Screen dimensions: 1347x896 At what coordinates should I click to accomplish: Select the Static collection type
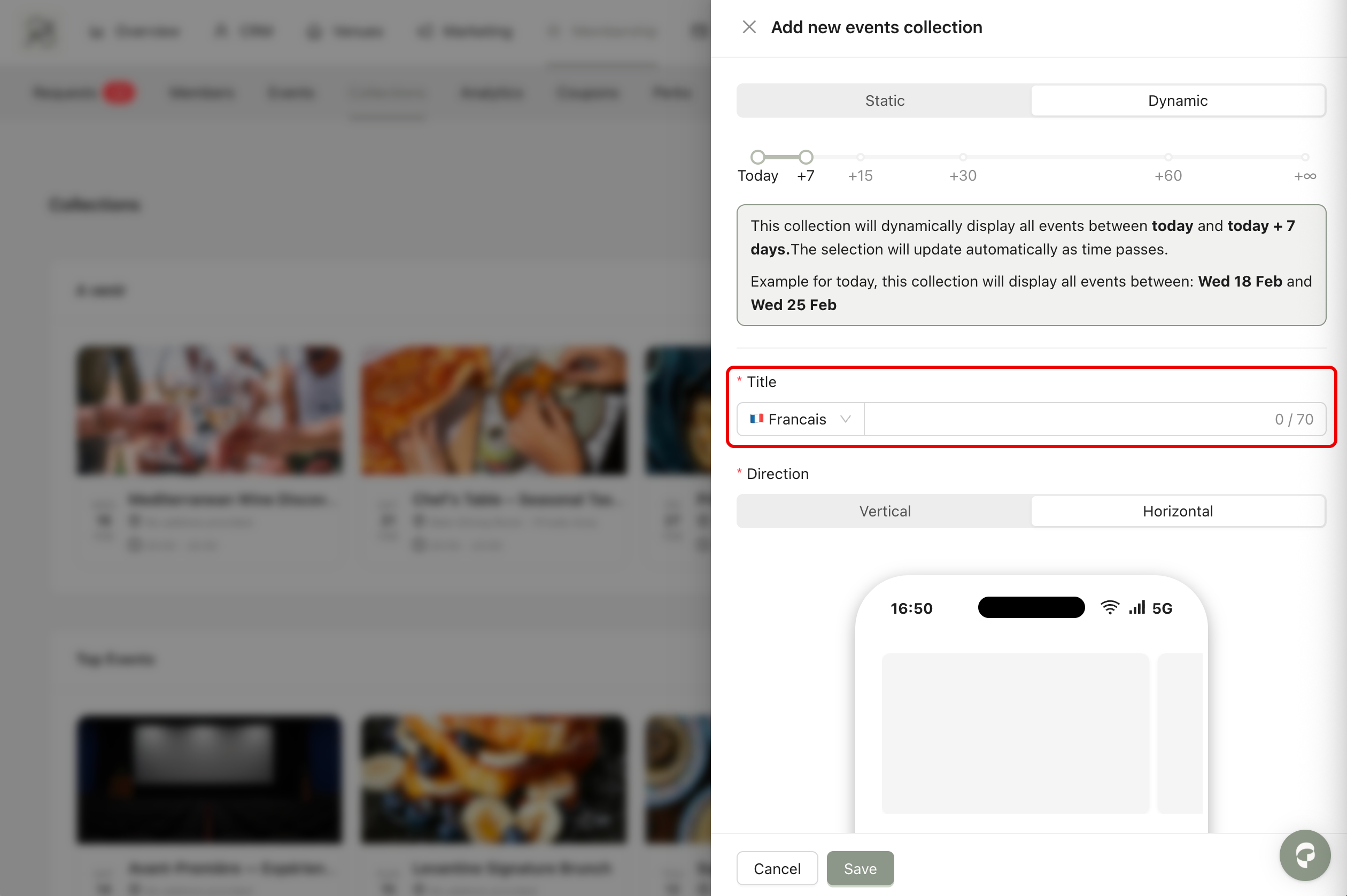(884, 101)
